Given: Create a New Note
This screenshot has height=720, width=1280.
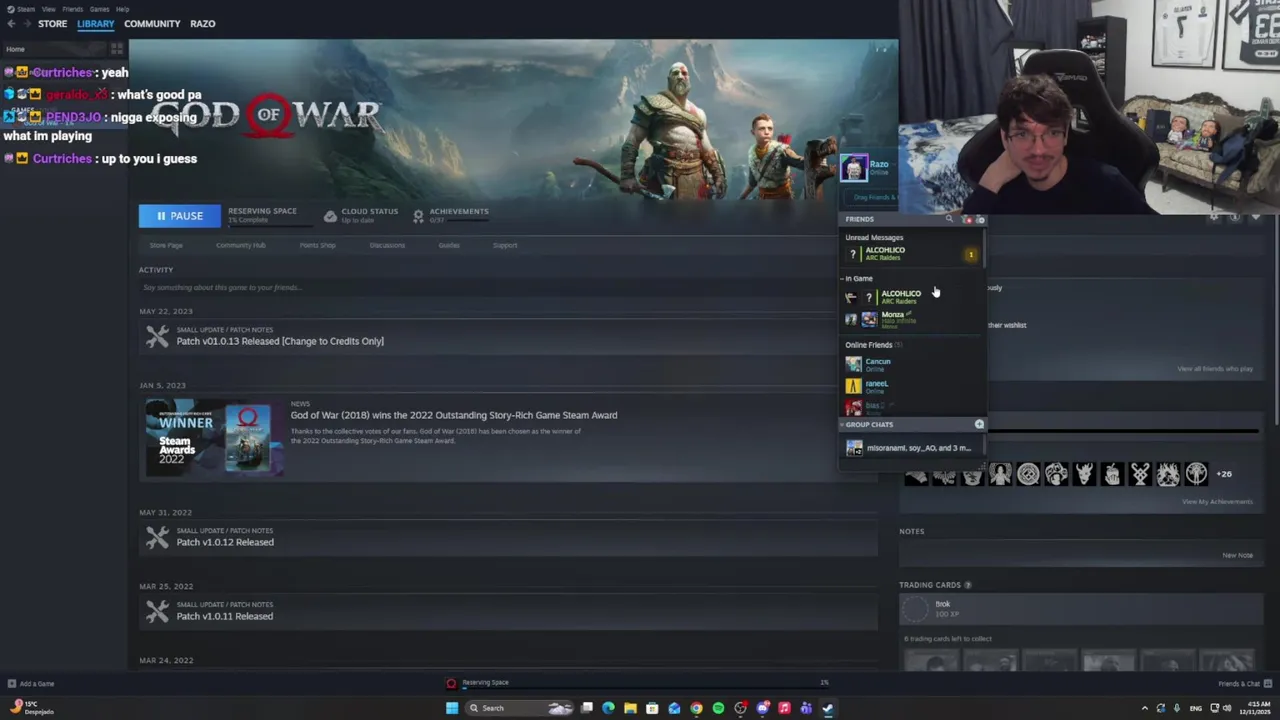Looking at the screenshot, I should pyautogui.click(x=1237, y=555).
